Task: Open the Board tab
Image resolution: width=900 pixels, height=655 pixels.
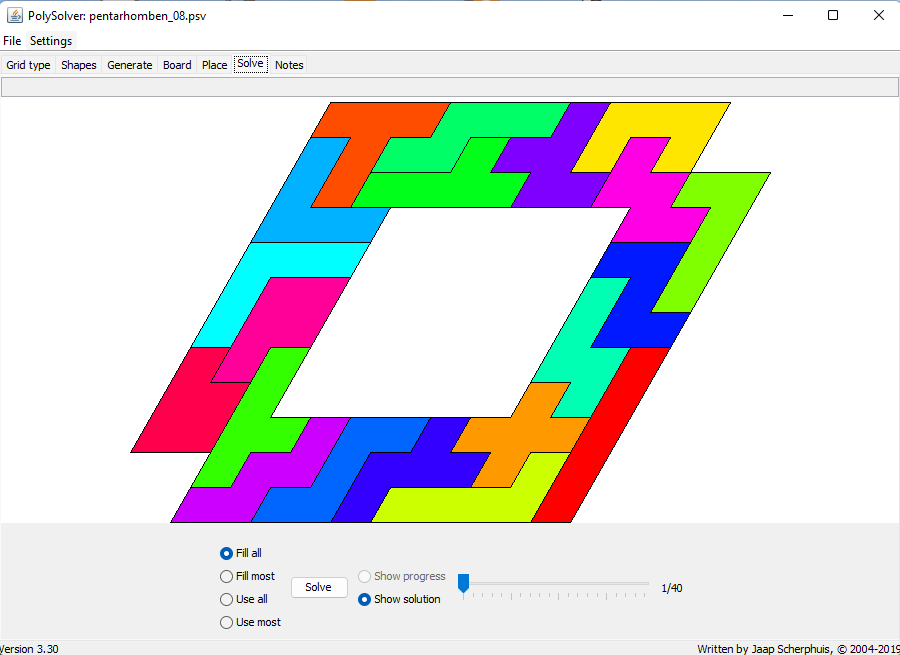Action: click(x=177, y=65)
